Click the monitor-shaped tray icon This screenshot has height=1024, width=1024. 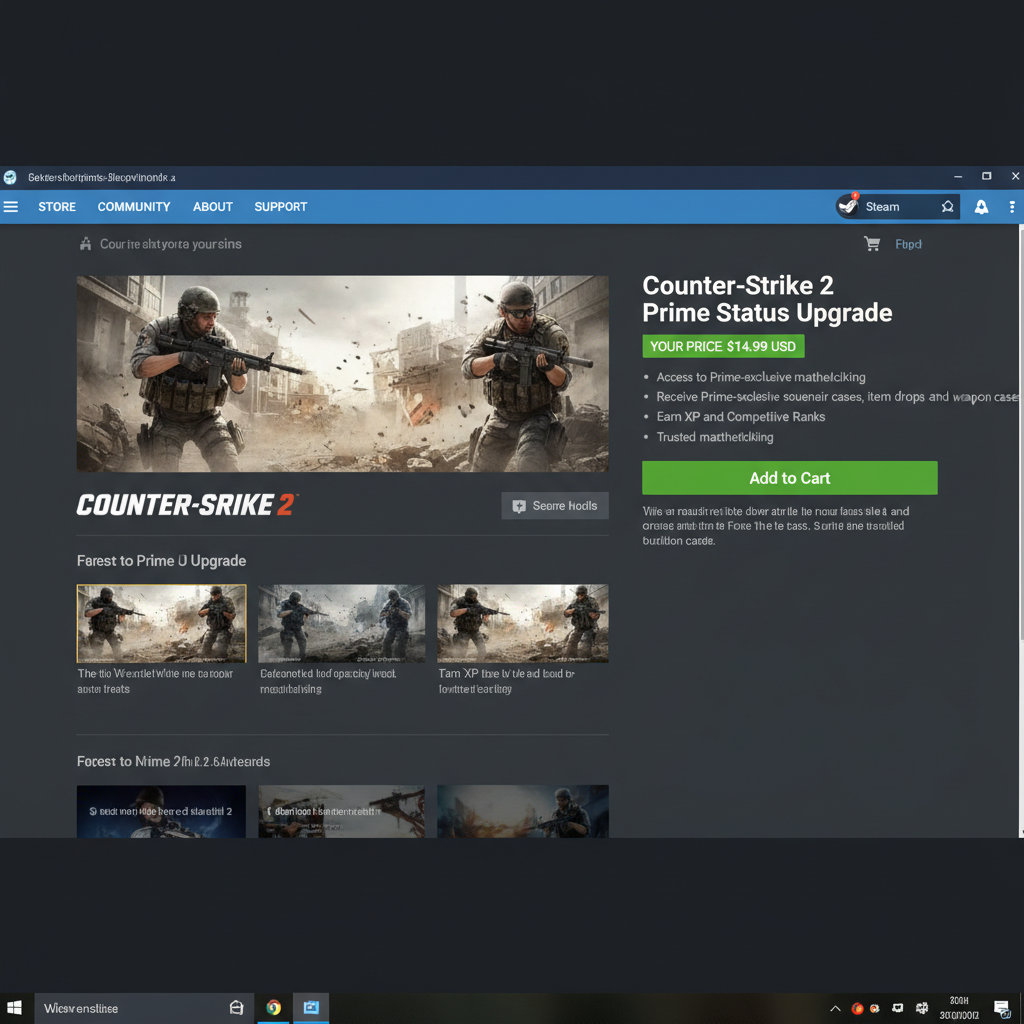[898, 1008]
